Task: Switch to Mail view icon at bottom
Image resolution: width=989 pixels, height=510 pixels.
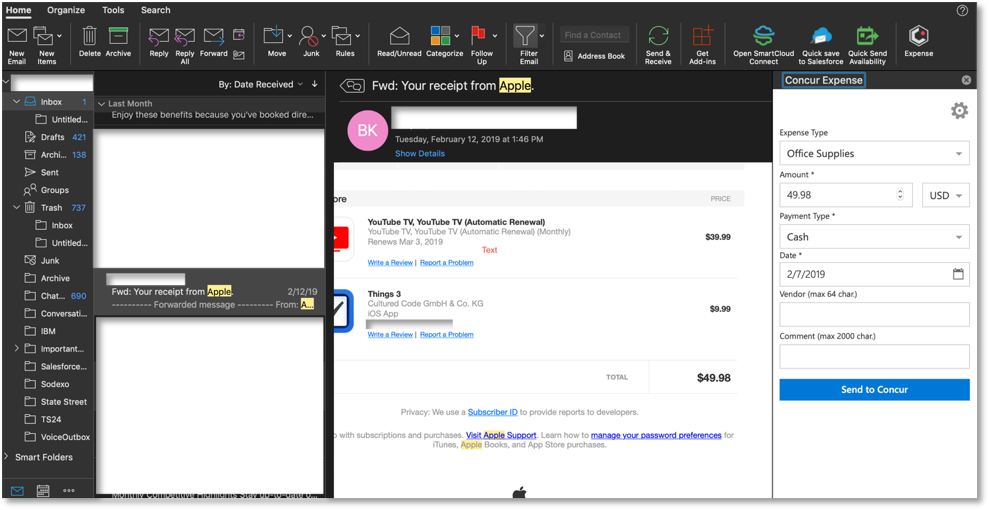Action: tap(17, 490)
